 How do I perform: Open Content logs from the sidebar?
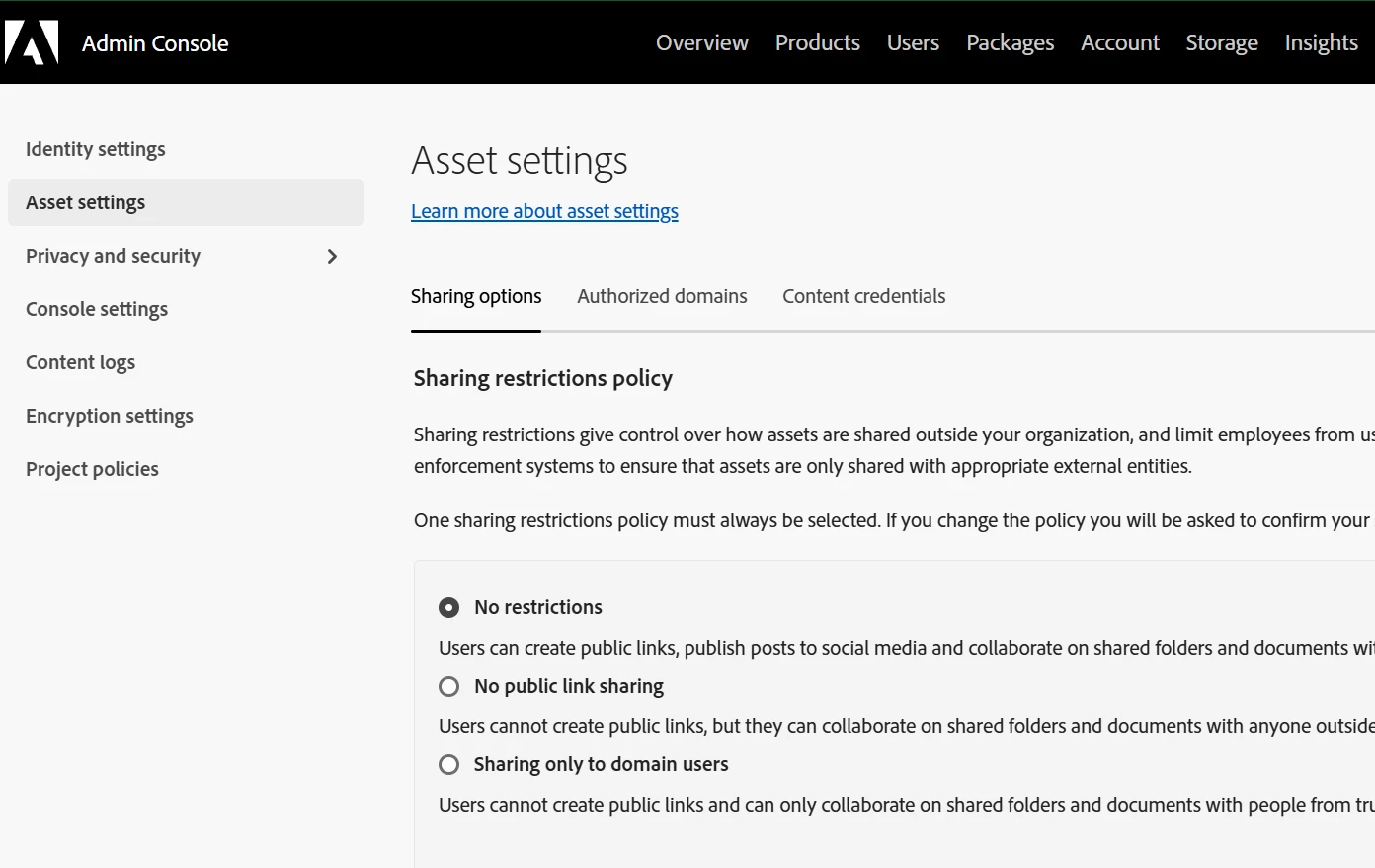(81, 362)
